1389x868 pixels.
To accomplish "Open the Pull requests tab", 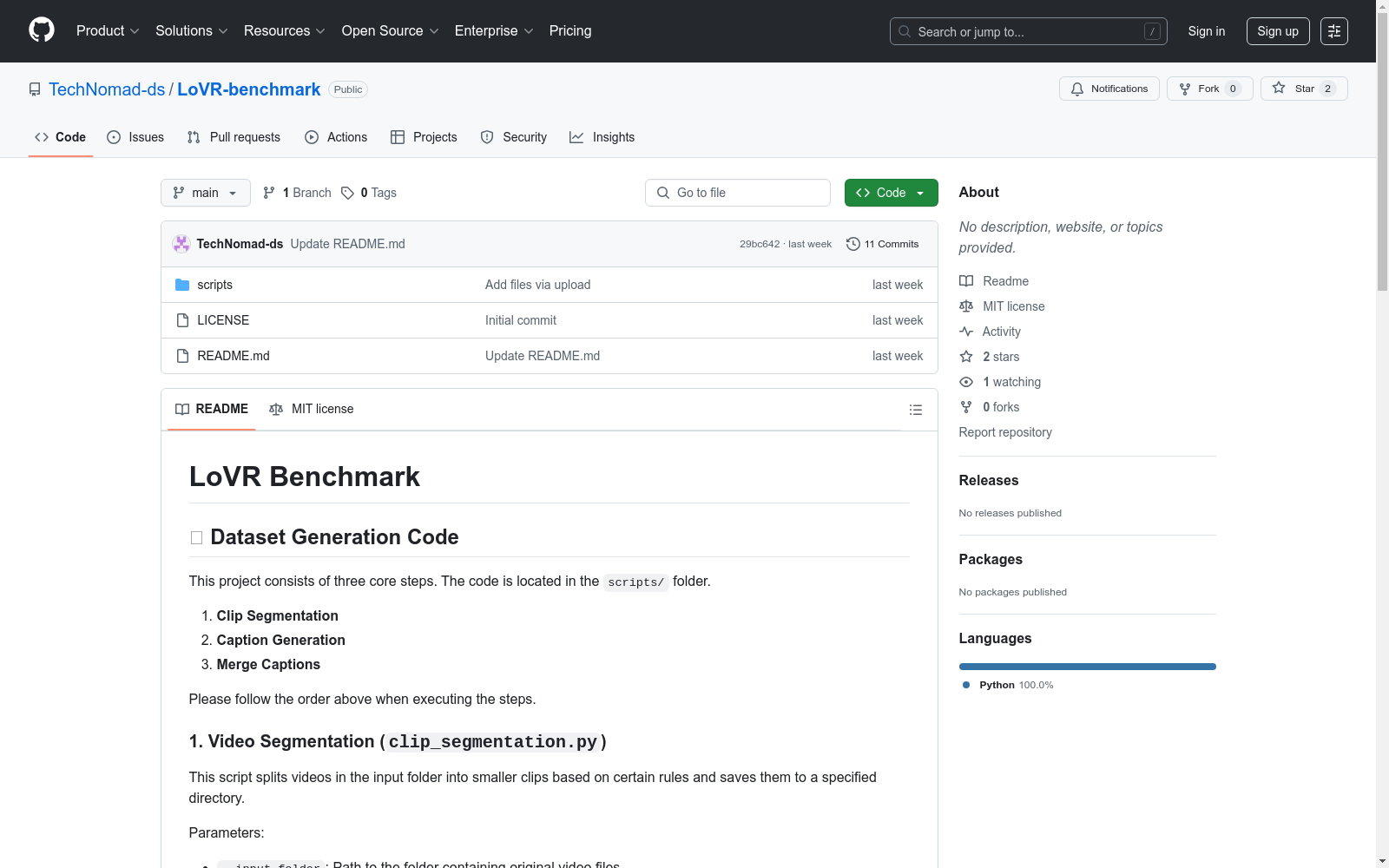I will click(234, 137).
